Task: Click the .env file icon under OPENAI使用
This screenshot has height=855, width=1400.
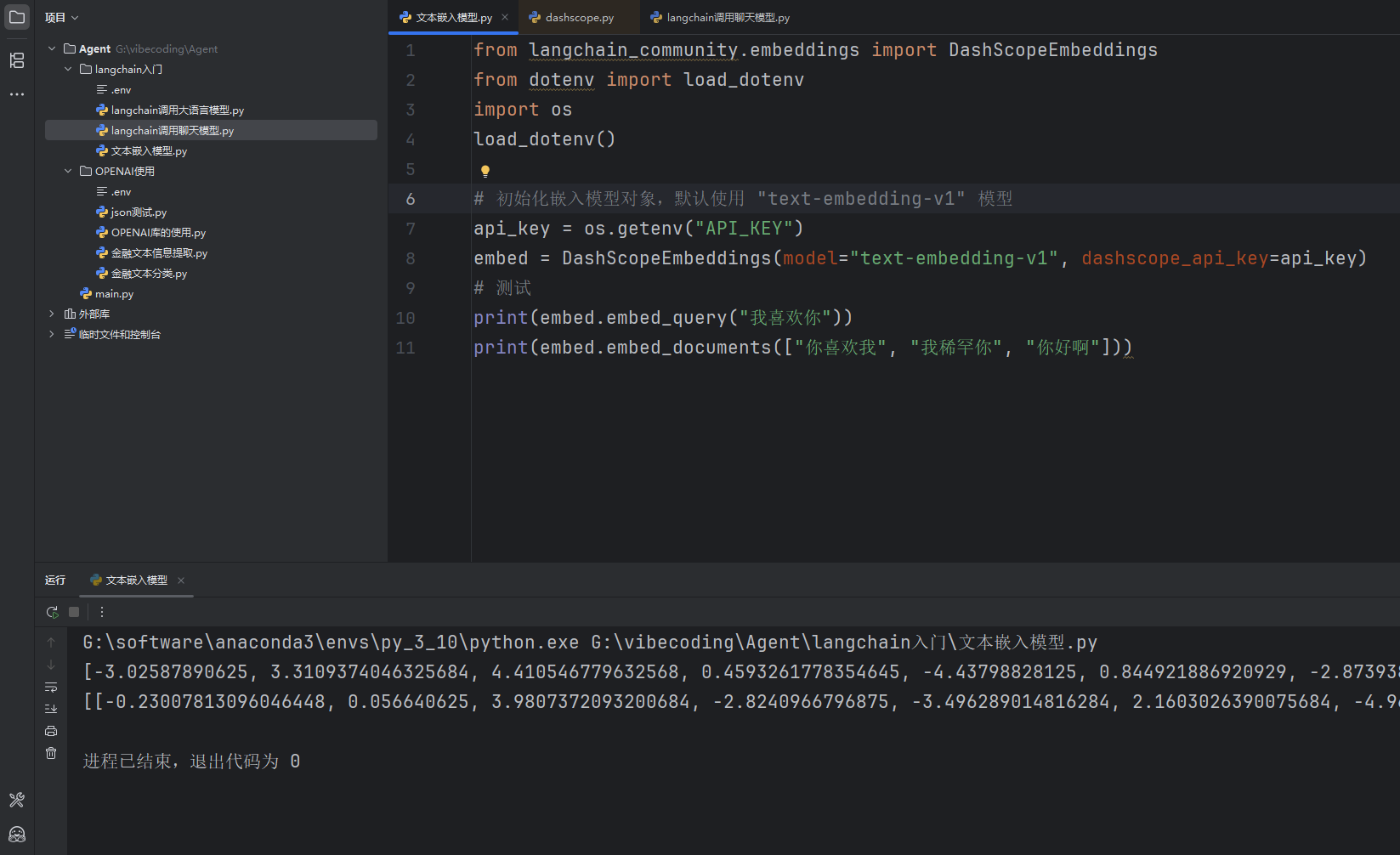Action: pos(102,192)
